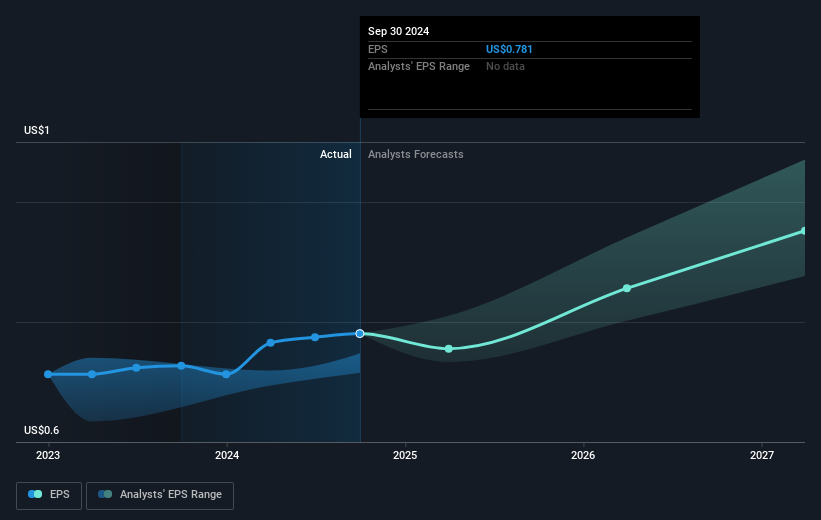
Task: Click the 'No data' tooltip value
Action: [x=505, y=67]
